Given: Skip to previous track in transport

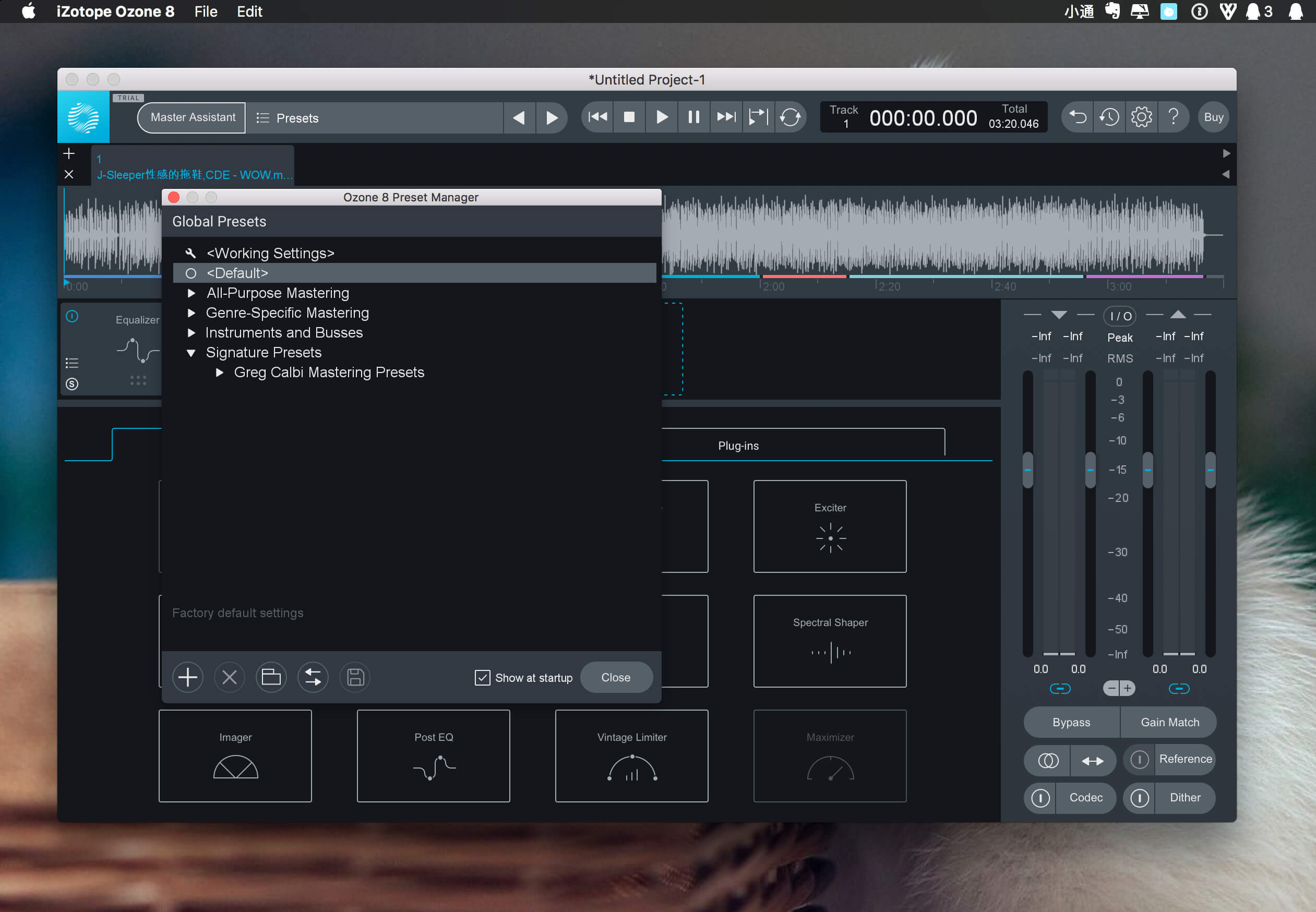Looking at the screenshot, I should pos(597,117).
